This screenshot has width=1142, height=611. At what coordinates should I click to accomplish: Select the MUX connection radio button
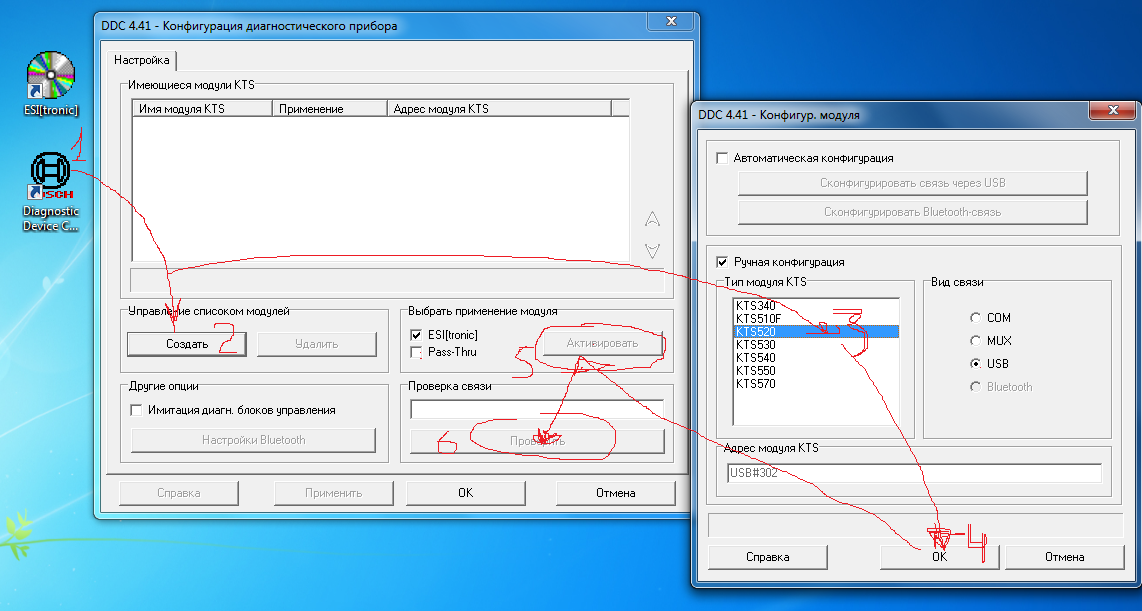[975, 341]
